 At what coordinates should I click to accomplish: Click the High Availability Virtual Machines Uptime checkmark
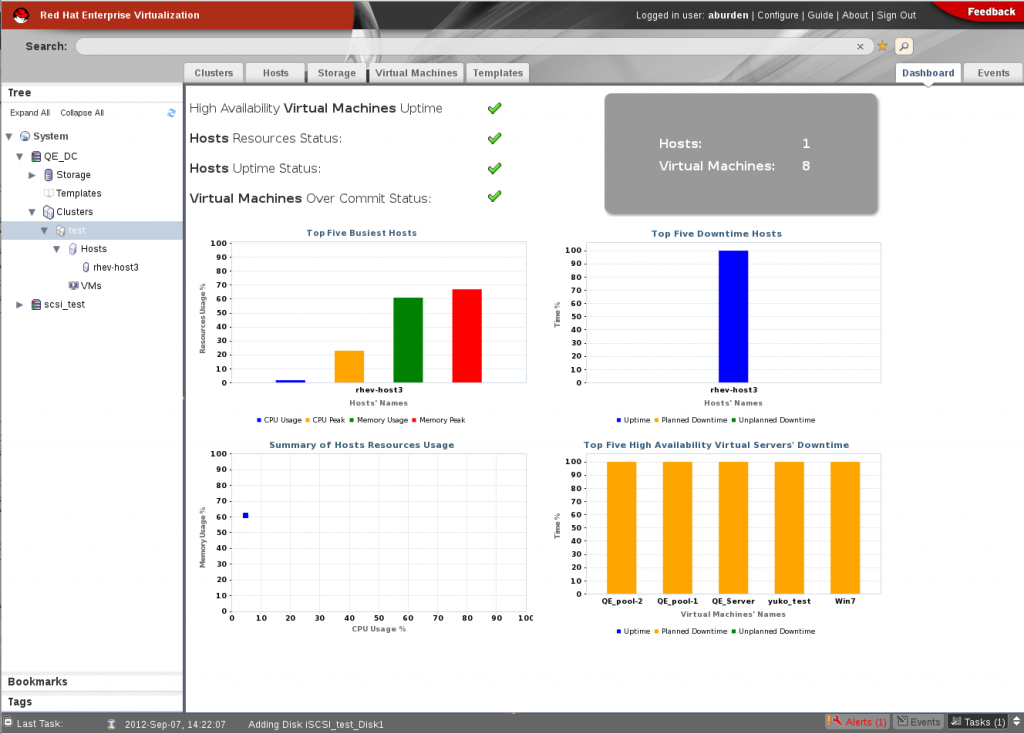click(x=494, y=108)
